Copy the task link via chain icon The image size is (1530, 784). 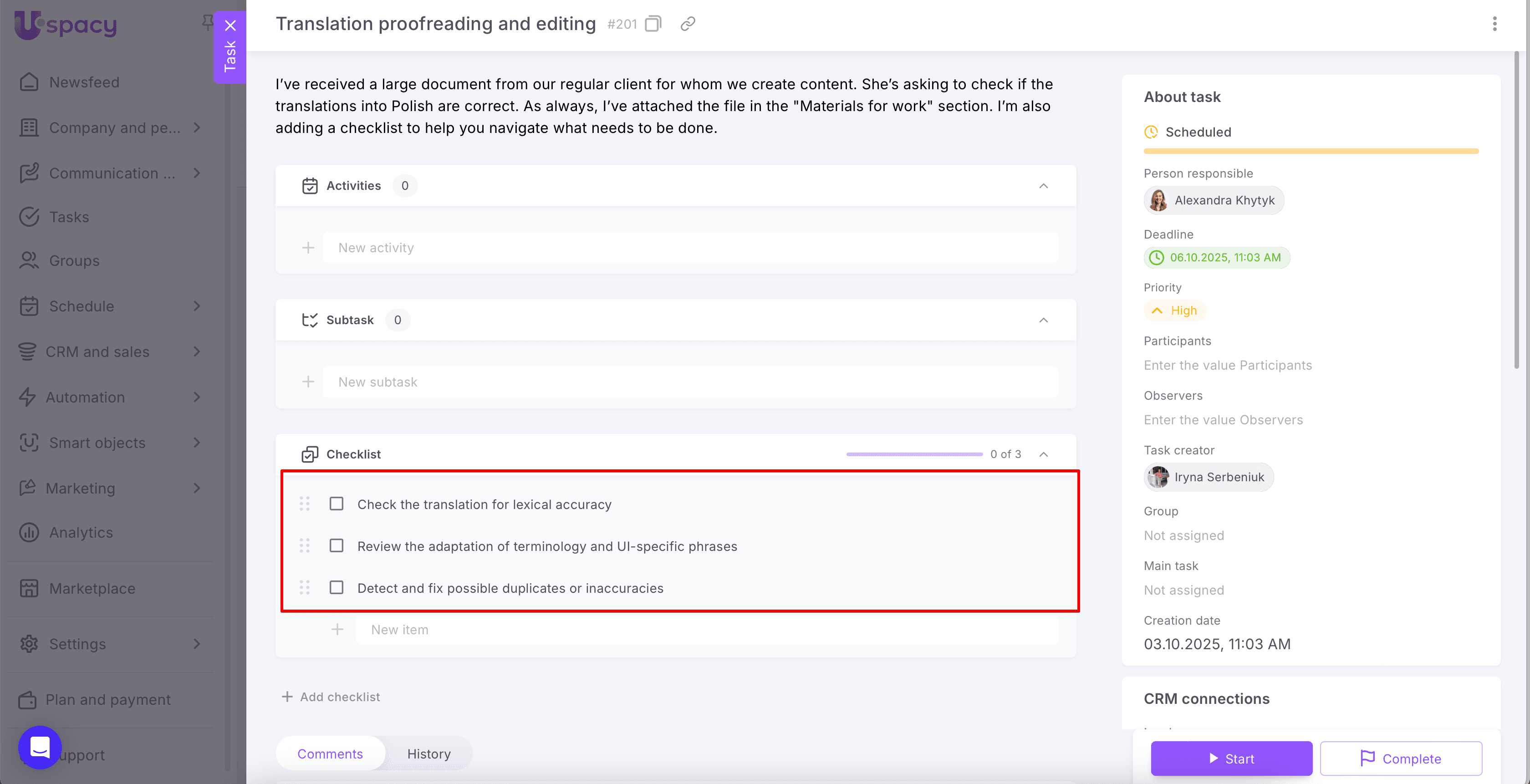pyautogui.click(x=688, y=24)
